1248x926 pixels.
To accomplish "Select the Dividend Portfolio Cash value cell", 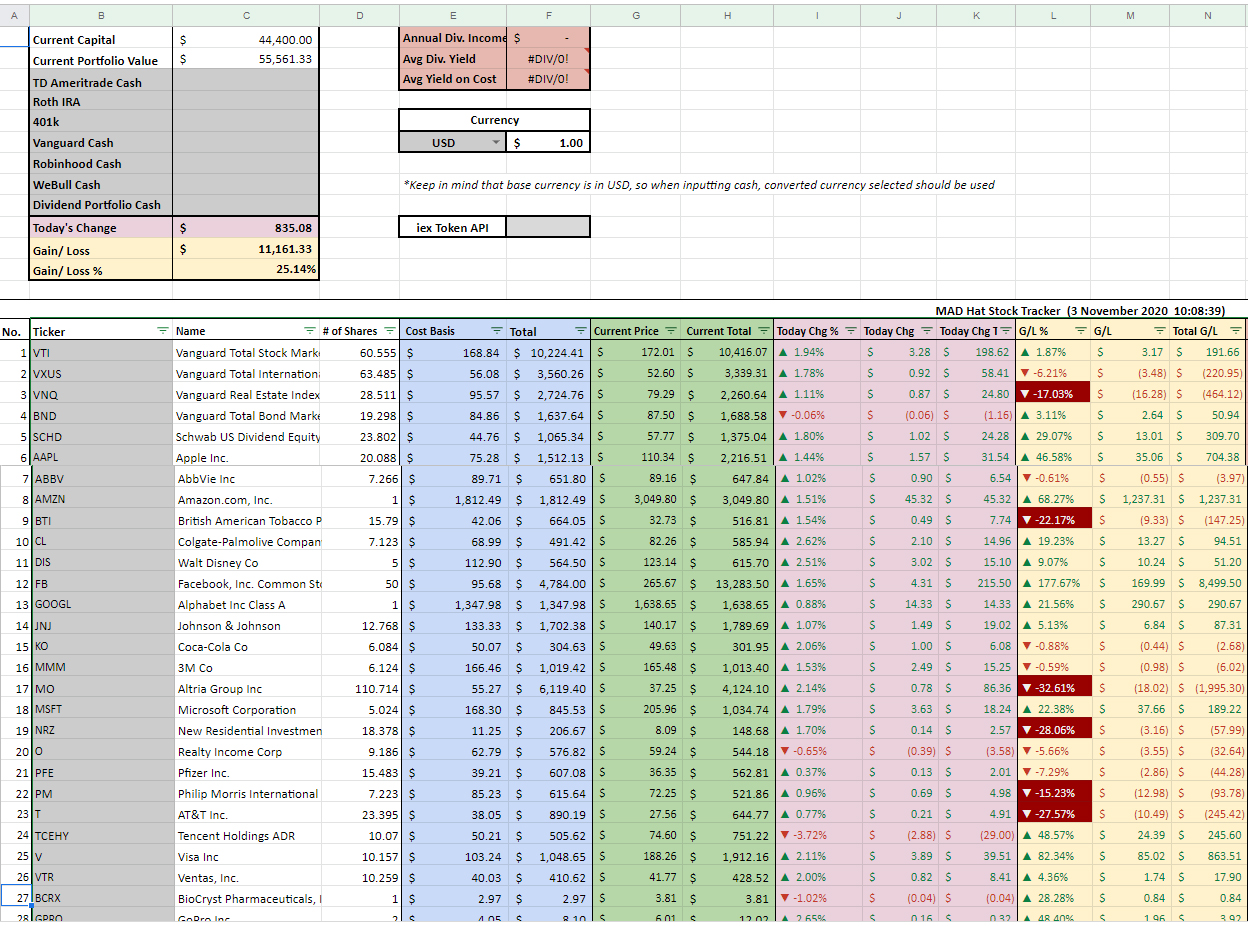I will (x=246, y=204).
